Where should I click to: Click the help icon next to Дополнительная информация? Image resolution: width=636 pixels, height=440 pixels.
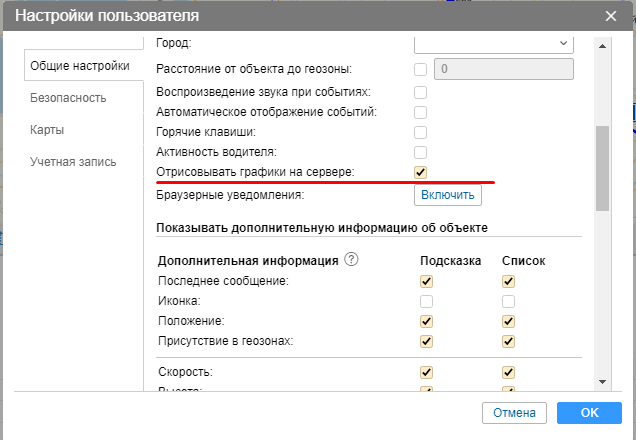click(351, 260)
